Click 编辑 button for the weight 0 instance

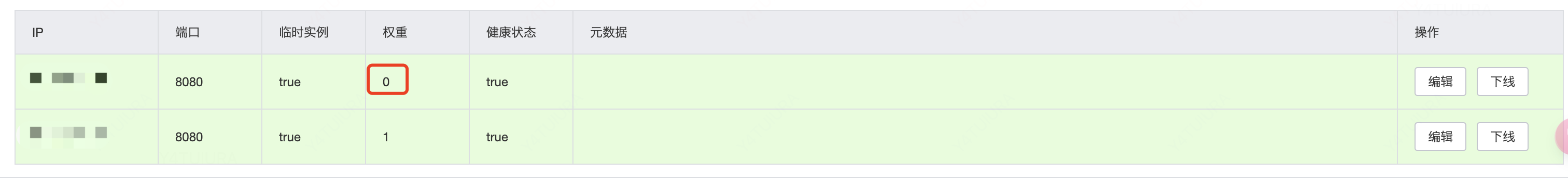point(1439,82)
